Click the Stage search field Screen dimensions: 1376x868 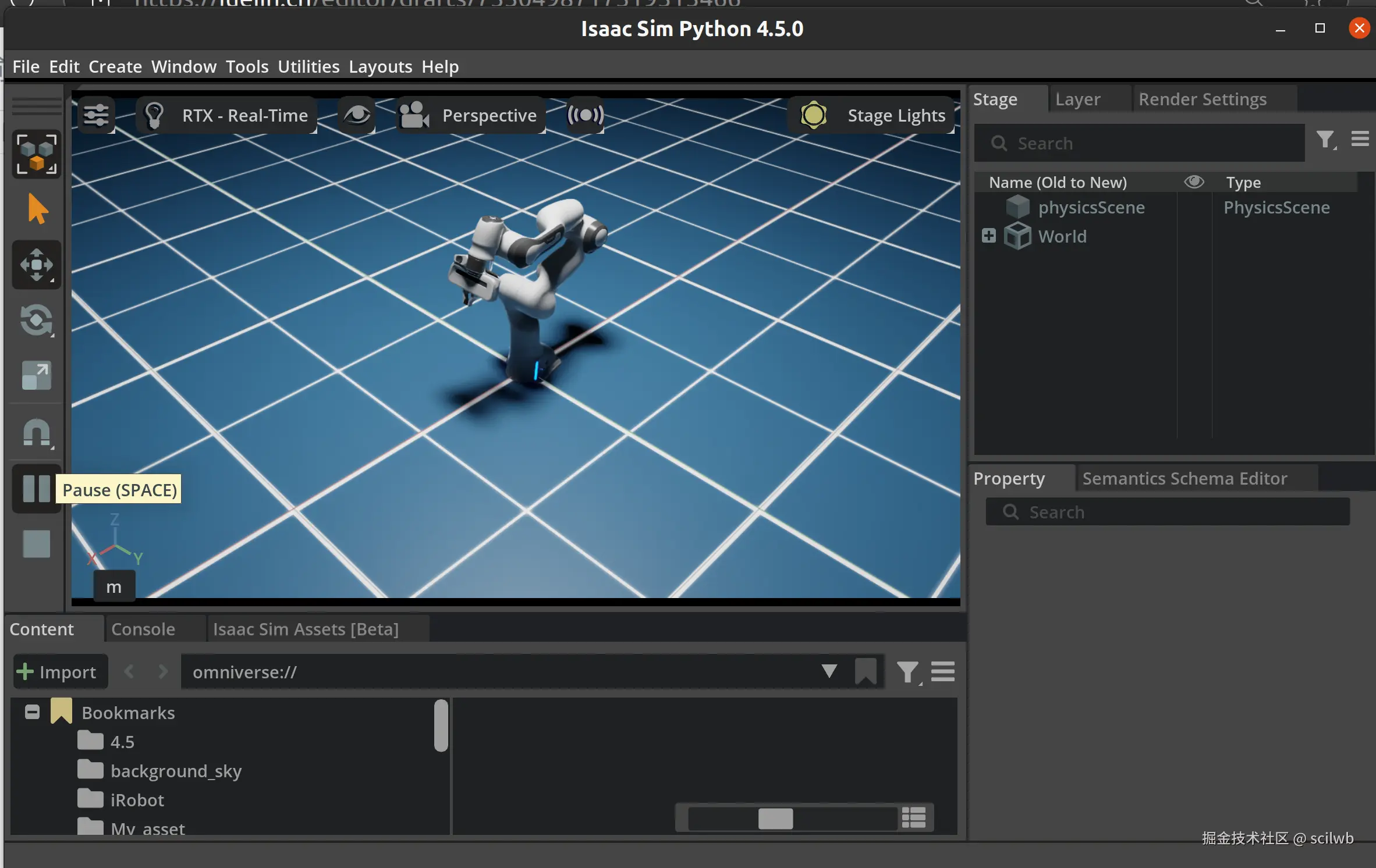pos(1139,143)
